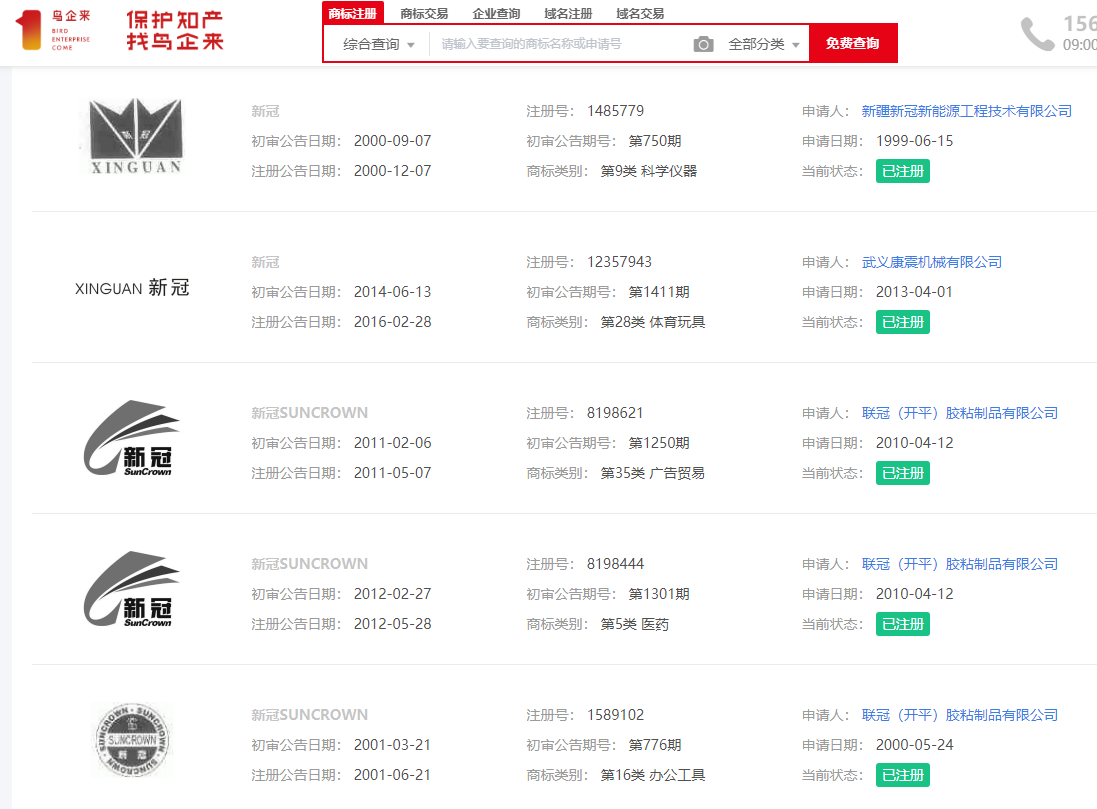Viewport: 1097px width, 809px height.
Task: Open 联冠(开平) applicant link for registration 1589102
Action: click(959, 715)
